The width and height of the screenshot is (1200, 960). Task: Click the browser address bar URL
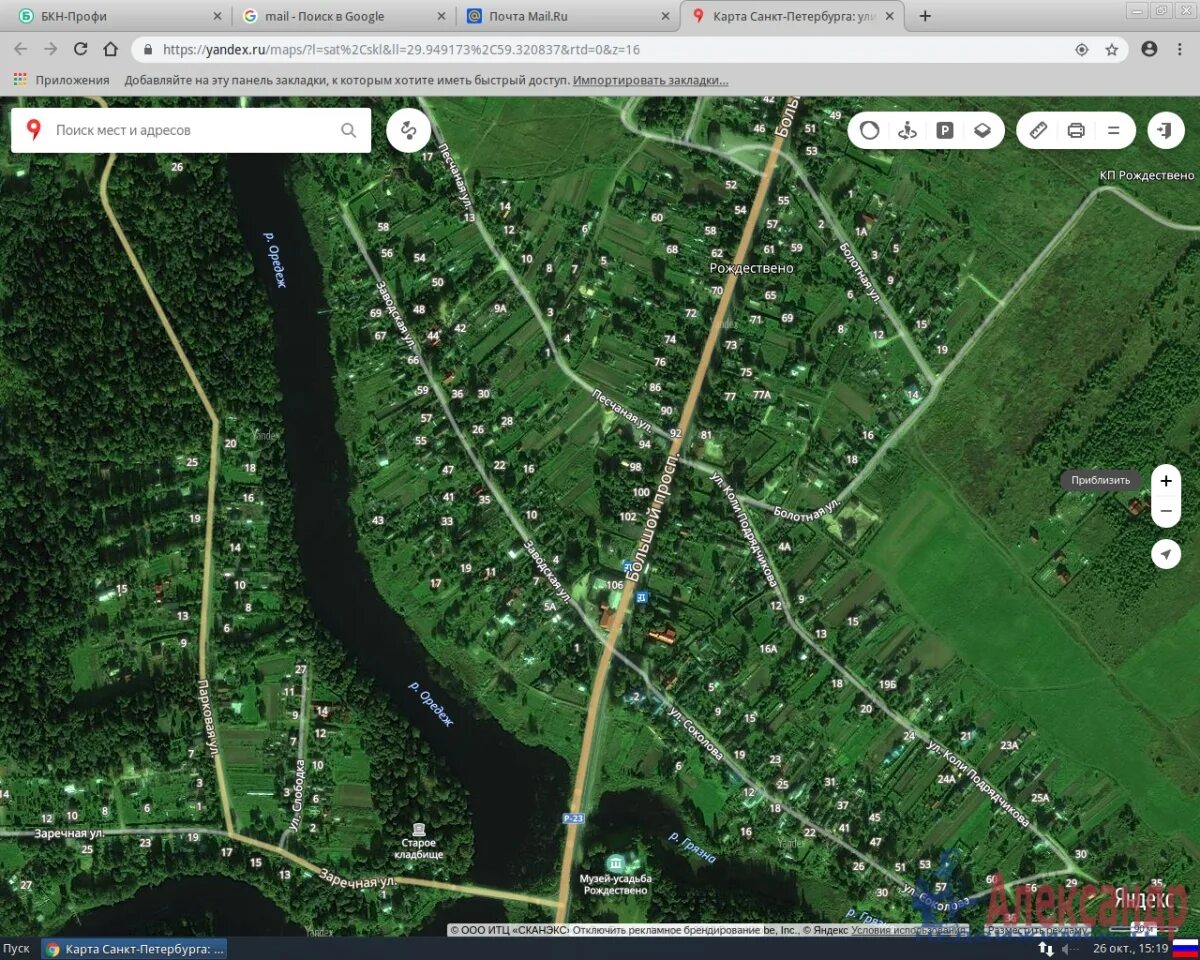click(401, 49)
